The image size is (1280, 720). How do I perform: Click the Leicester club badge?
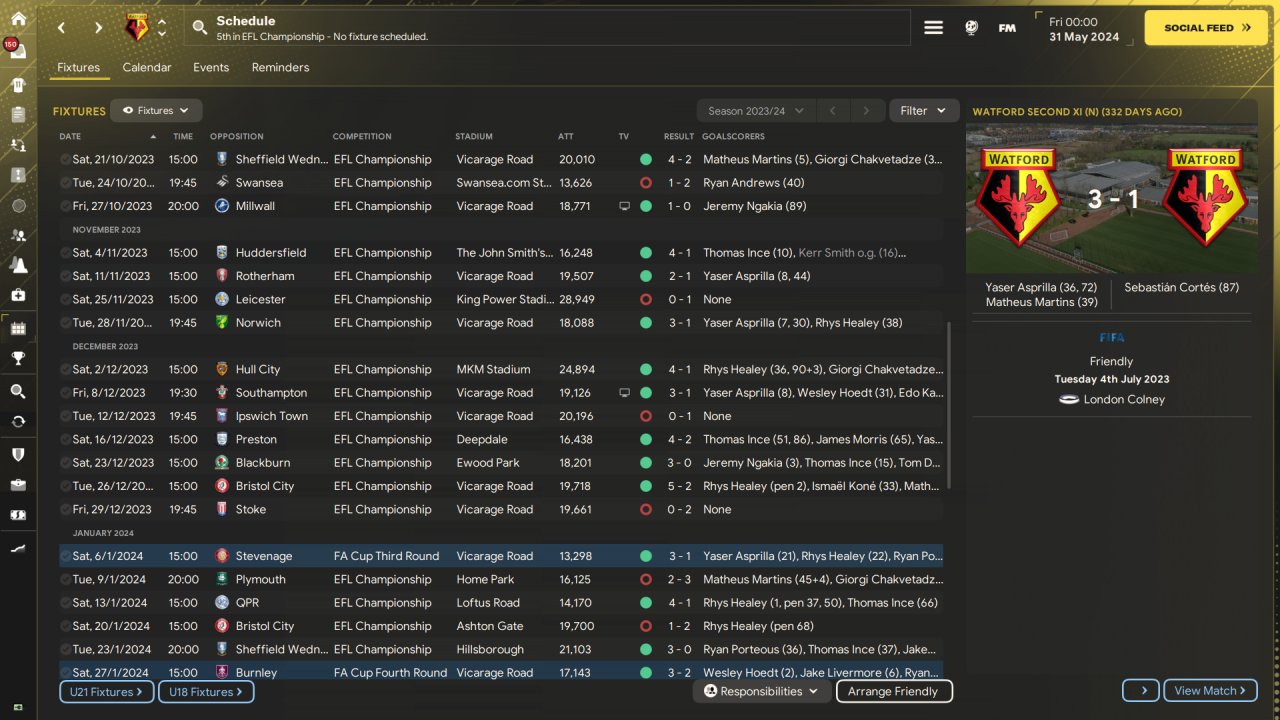tap(222, 299)
